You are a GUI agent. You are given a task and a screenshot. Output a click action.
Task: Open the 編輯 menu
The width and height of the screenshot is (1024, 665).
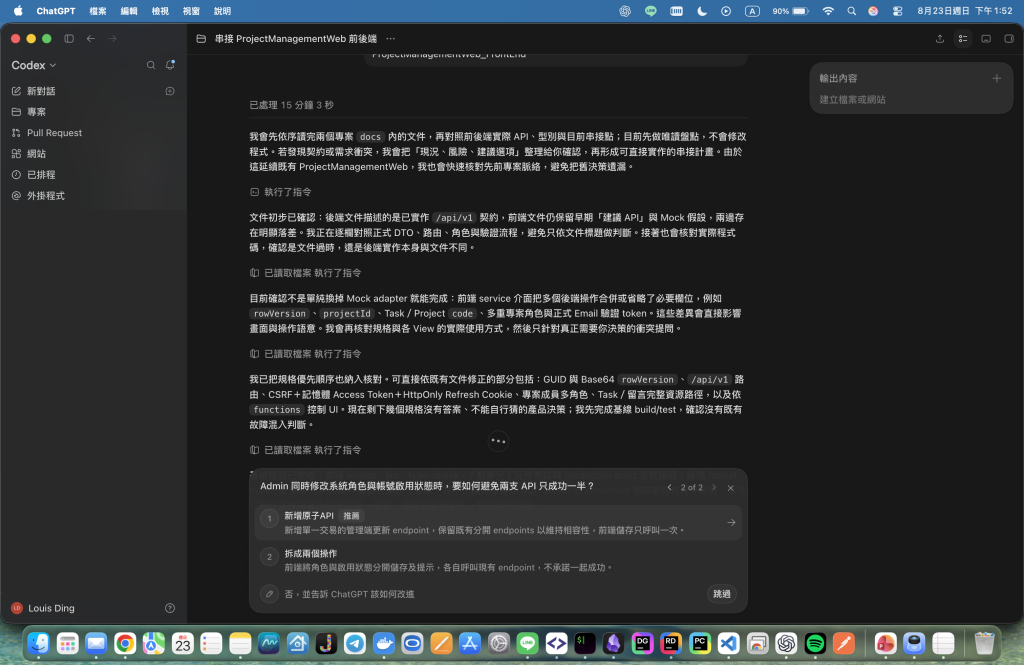(129, 11)
